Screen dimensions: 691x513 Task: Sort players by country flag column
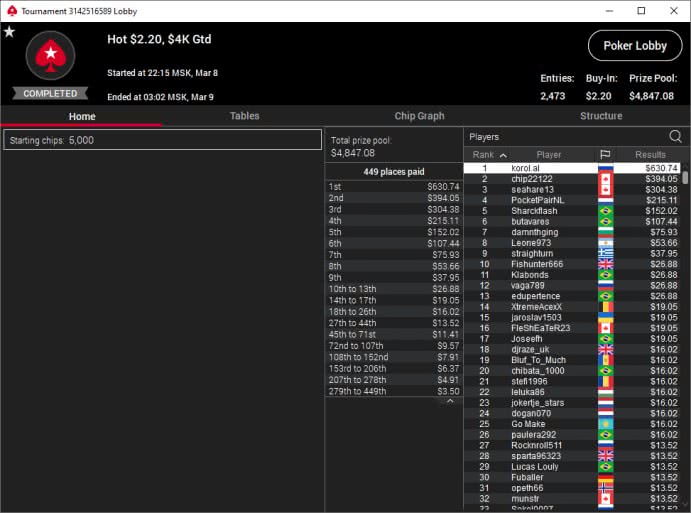point(605,155)
